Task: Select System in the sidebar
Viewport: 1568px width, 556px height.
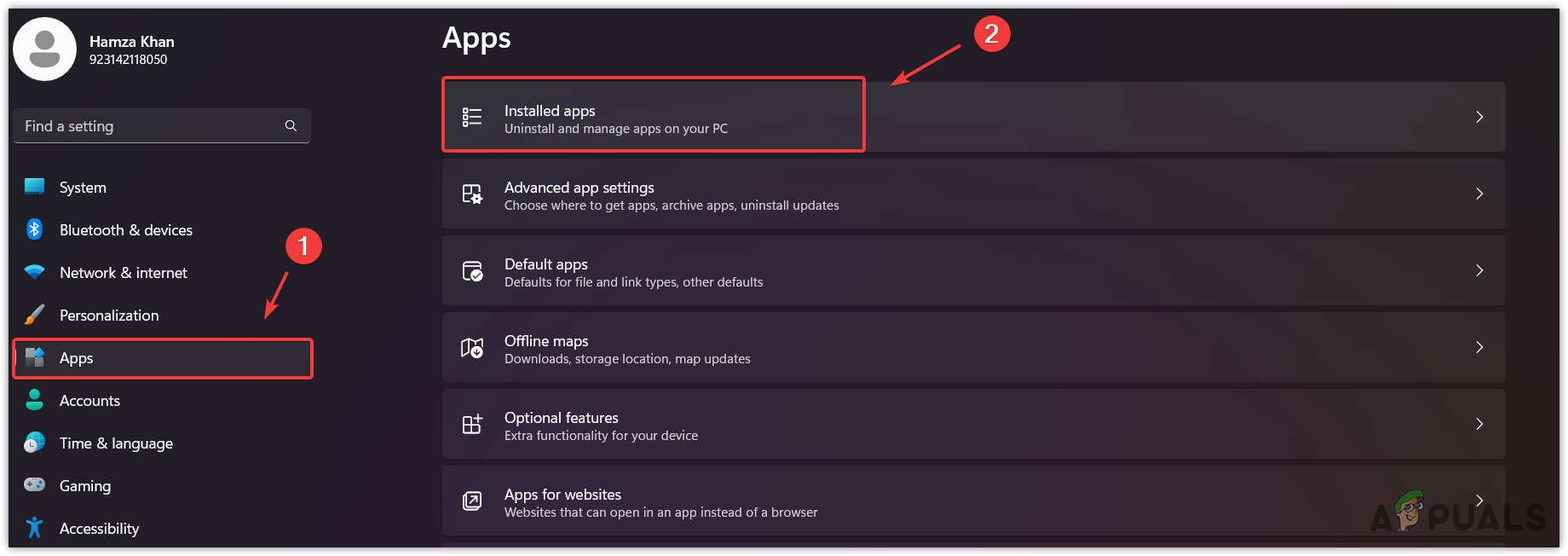Action: (83, 188)
